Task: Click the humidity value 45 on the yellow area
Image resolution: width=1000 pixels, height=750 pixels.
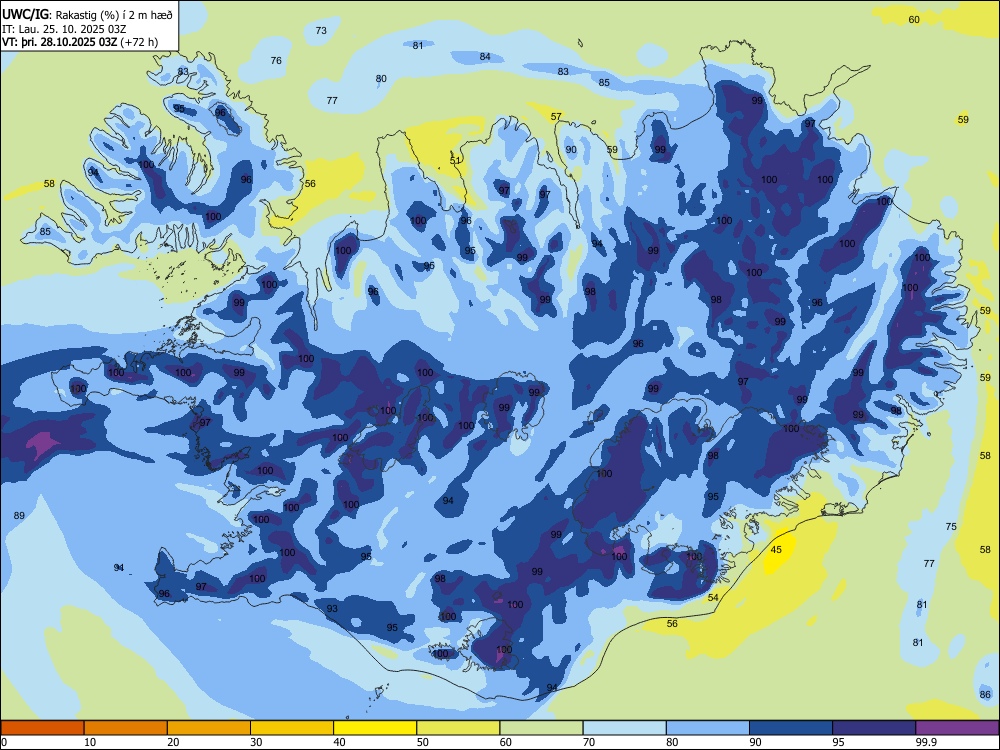Action: tap(776, 549)
